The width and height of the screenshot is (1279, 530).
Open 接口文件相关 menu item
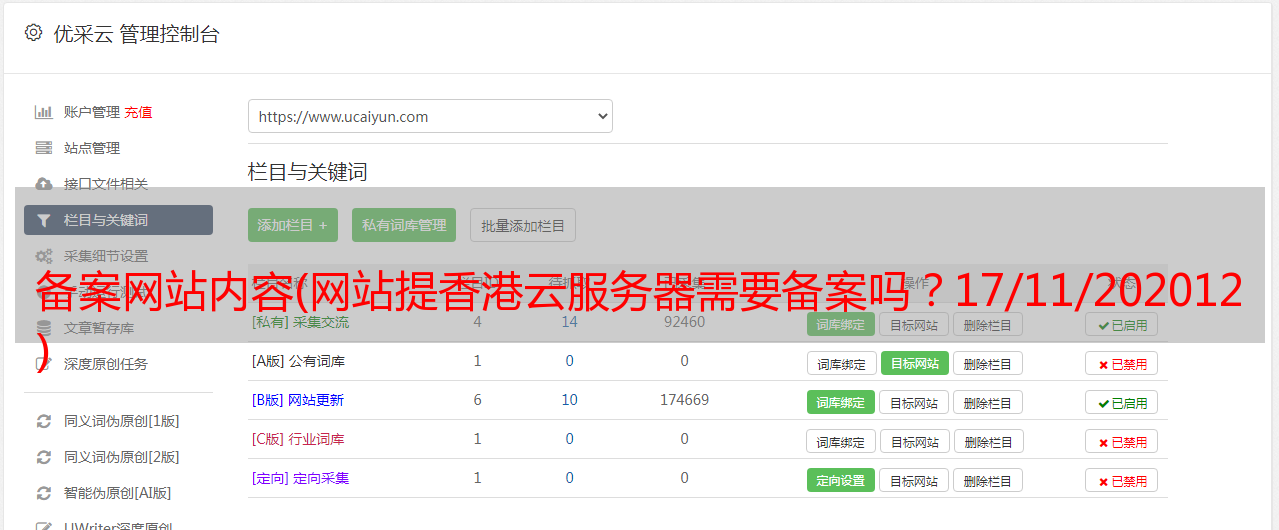(x=106, y=184)
